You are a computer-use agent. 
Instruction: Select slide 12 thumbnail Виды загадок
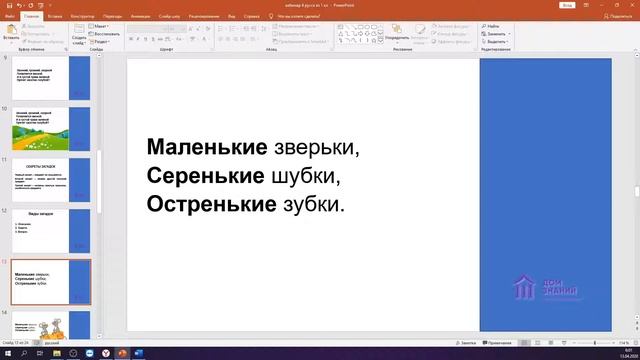point(51,231)
